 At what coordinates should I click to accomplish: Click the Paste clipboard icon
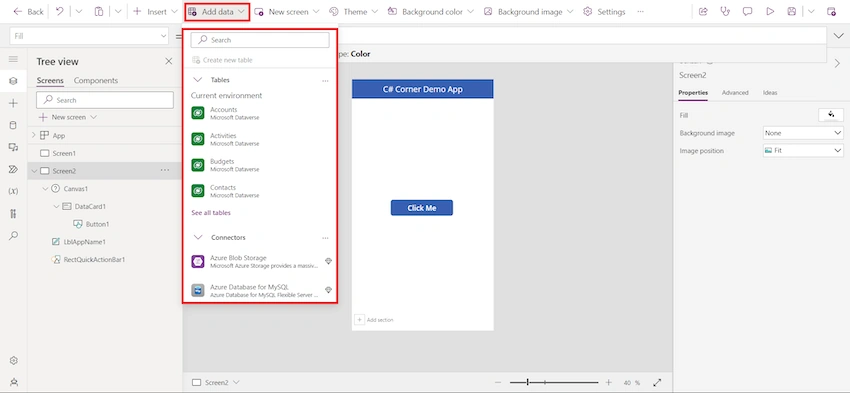click(x=99, y=11)
